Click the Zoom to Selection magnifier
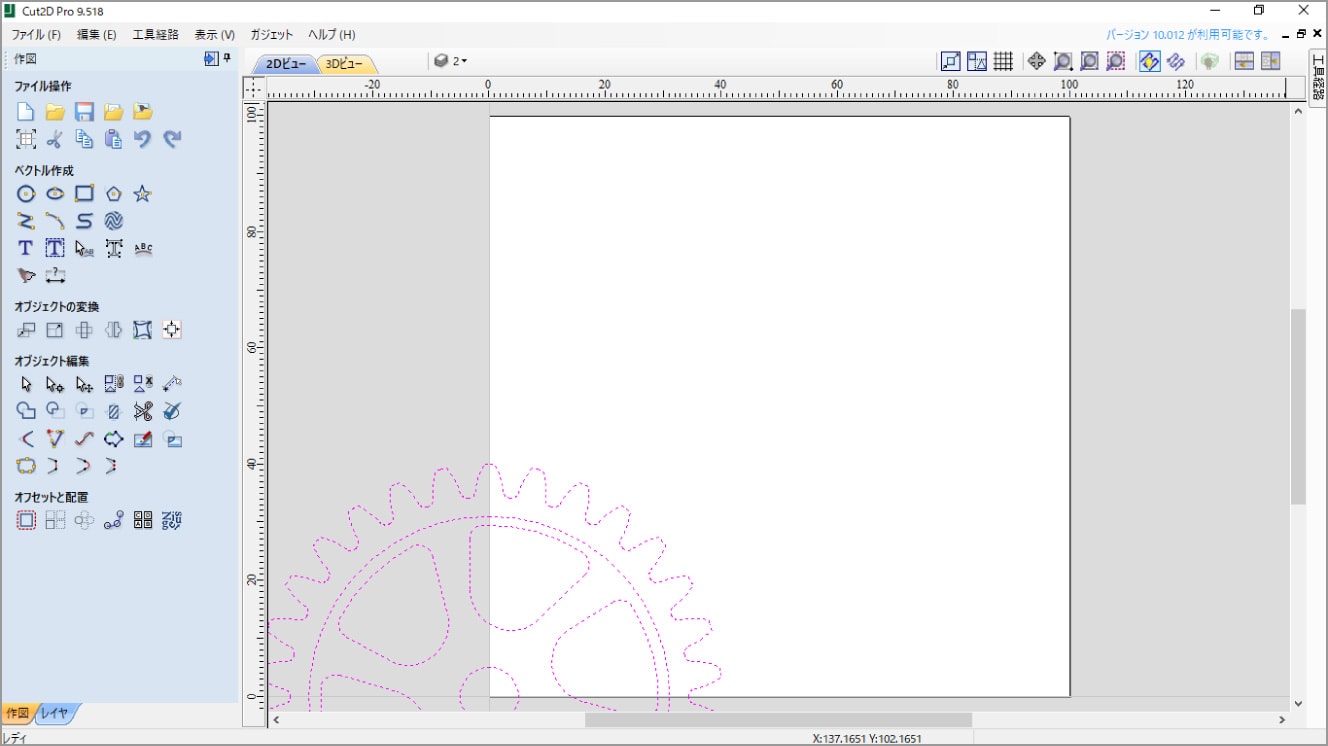1328x746 pixels. tap(1116, 62)
